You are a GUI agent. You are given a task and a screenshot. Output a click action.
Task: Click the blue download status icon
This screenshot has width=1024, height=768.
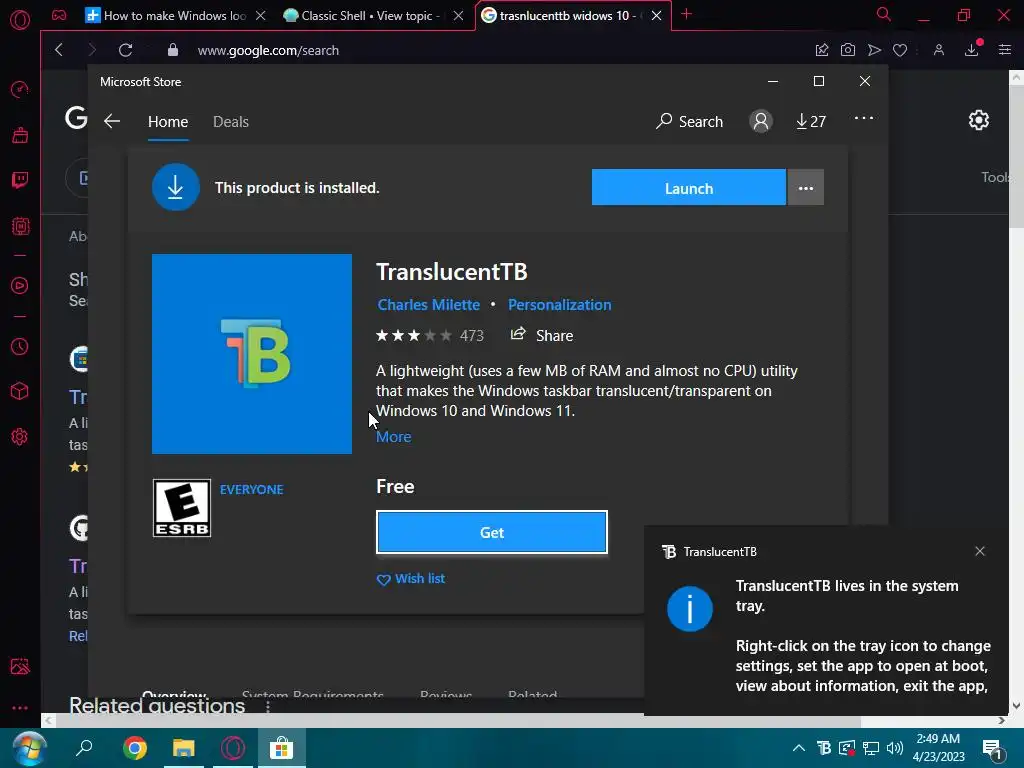pyautogui.click(x=176, y=187)
